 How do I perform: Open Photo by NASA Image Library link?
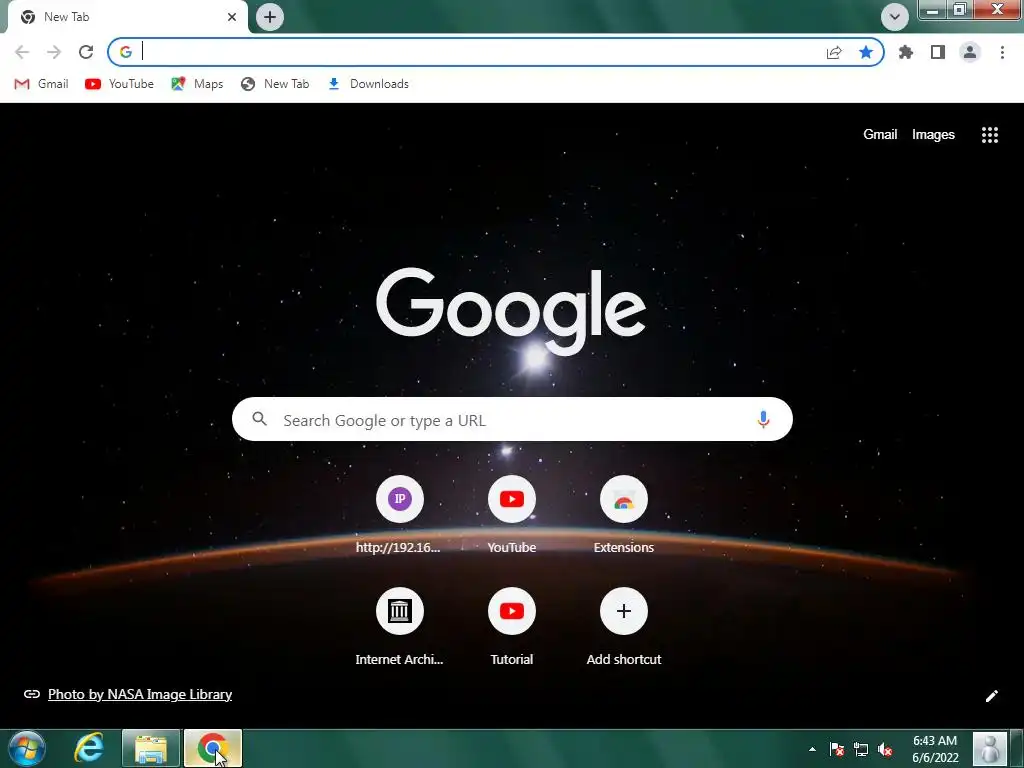pos(140,694)
